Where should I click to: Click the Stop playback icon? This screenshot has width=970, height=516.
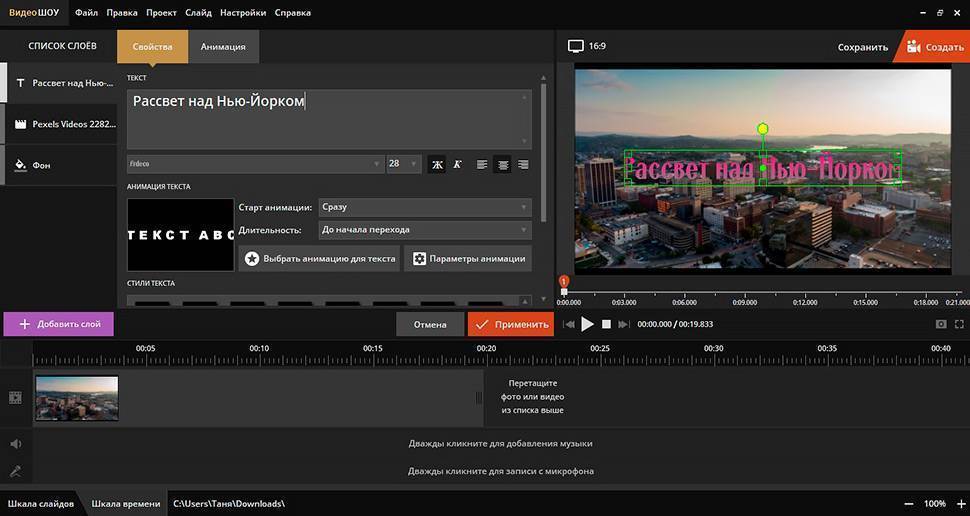[x=606, y=324]
